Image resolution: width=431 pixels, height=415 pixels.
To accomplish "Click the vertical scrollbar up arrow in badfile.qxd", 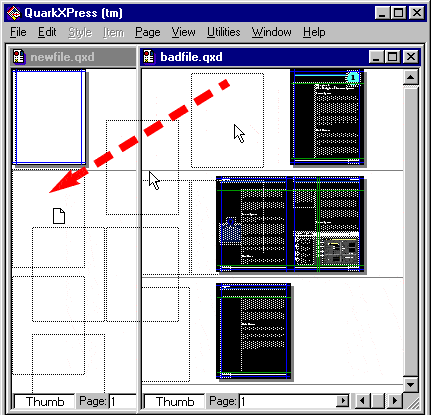I will click(411, 77).
